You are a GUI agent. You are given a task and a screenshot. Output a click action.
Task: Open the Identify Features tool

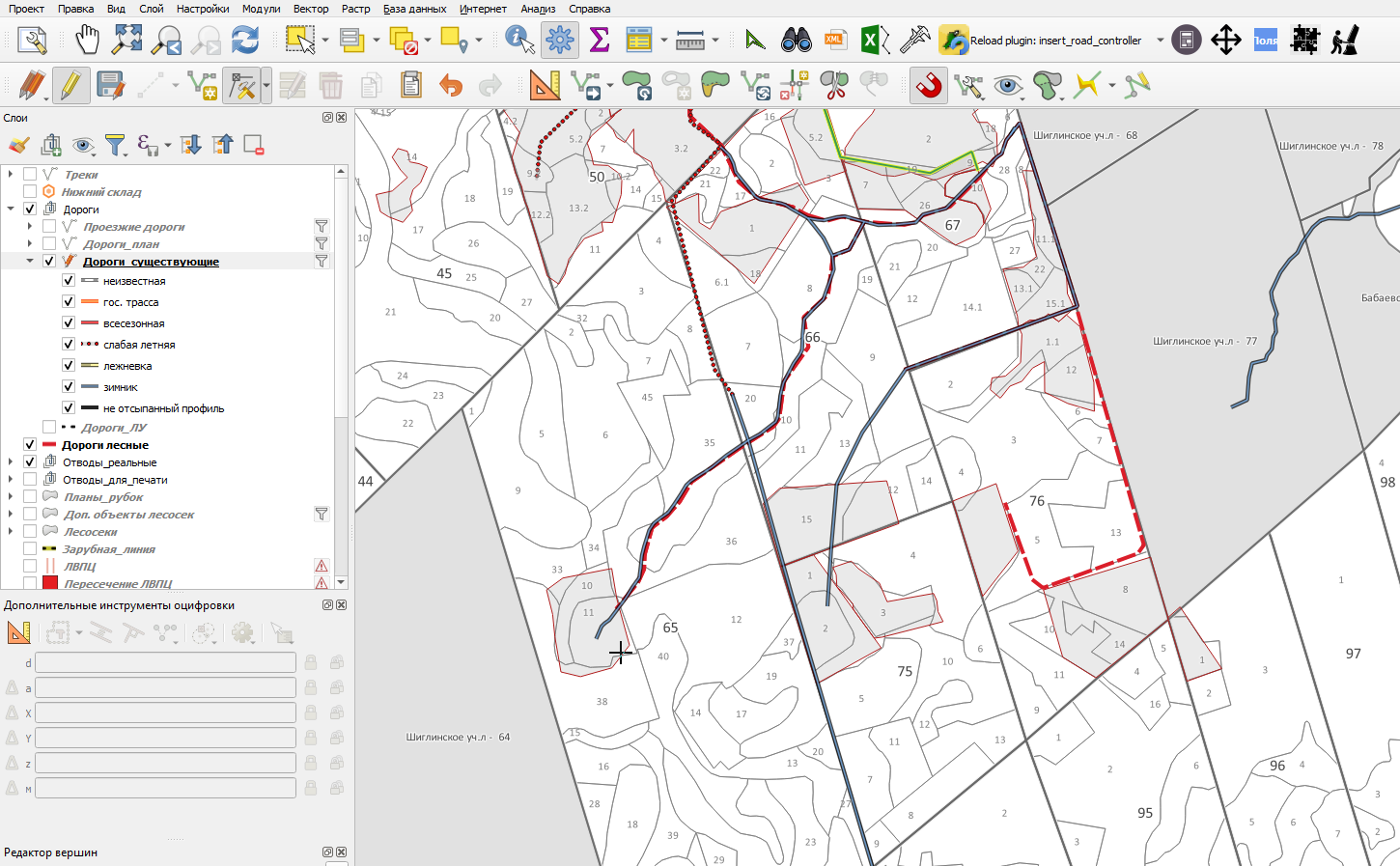(x=519, y=41)
